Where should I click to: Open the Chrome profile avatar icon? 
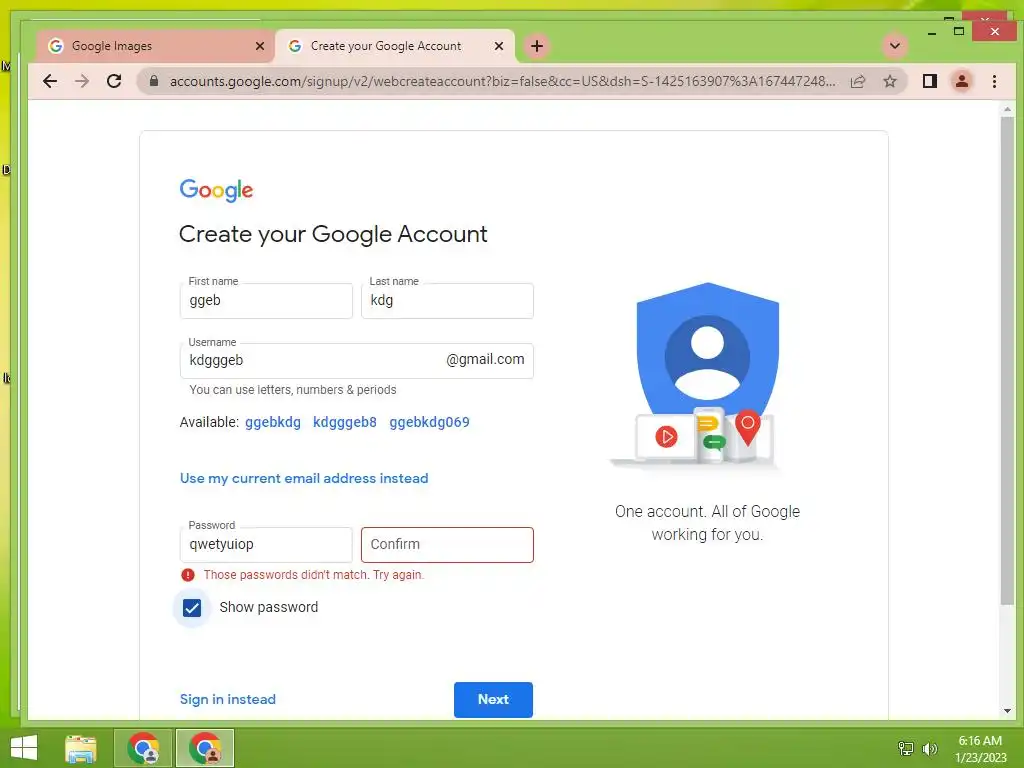(962, 81)
